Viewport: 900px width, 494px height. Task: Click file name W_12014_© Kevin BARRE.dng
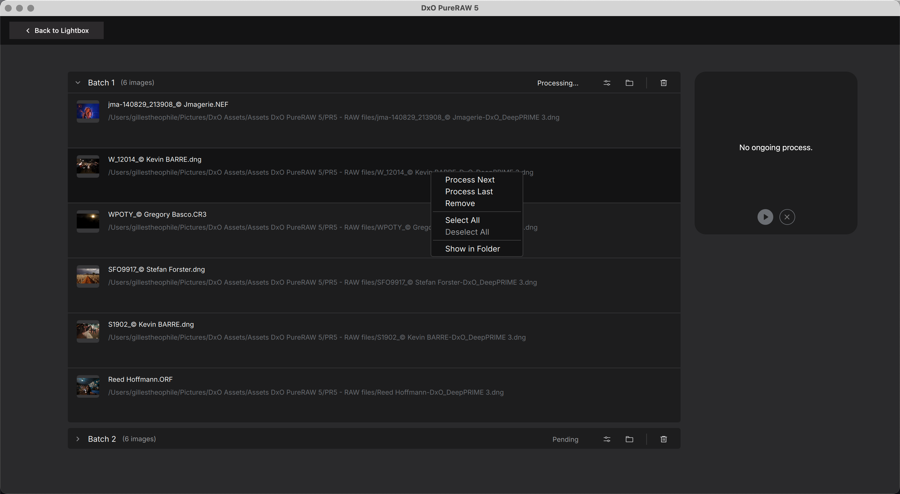(x=154, y=160)
